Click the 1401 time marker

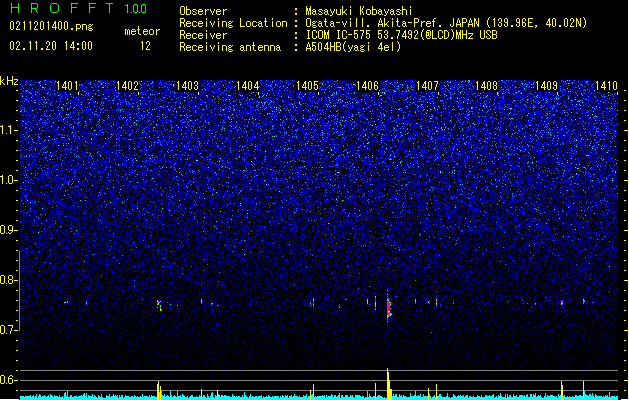[67, 86]
